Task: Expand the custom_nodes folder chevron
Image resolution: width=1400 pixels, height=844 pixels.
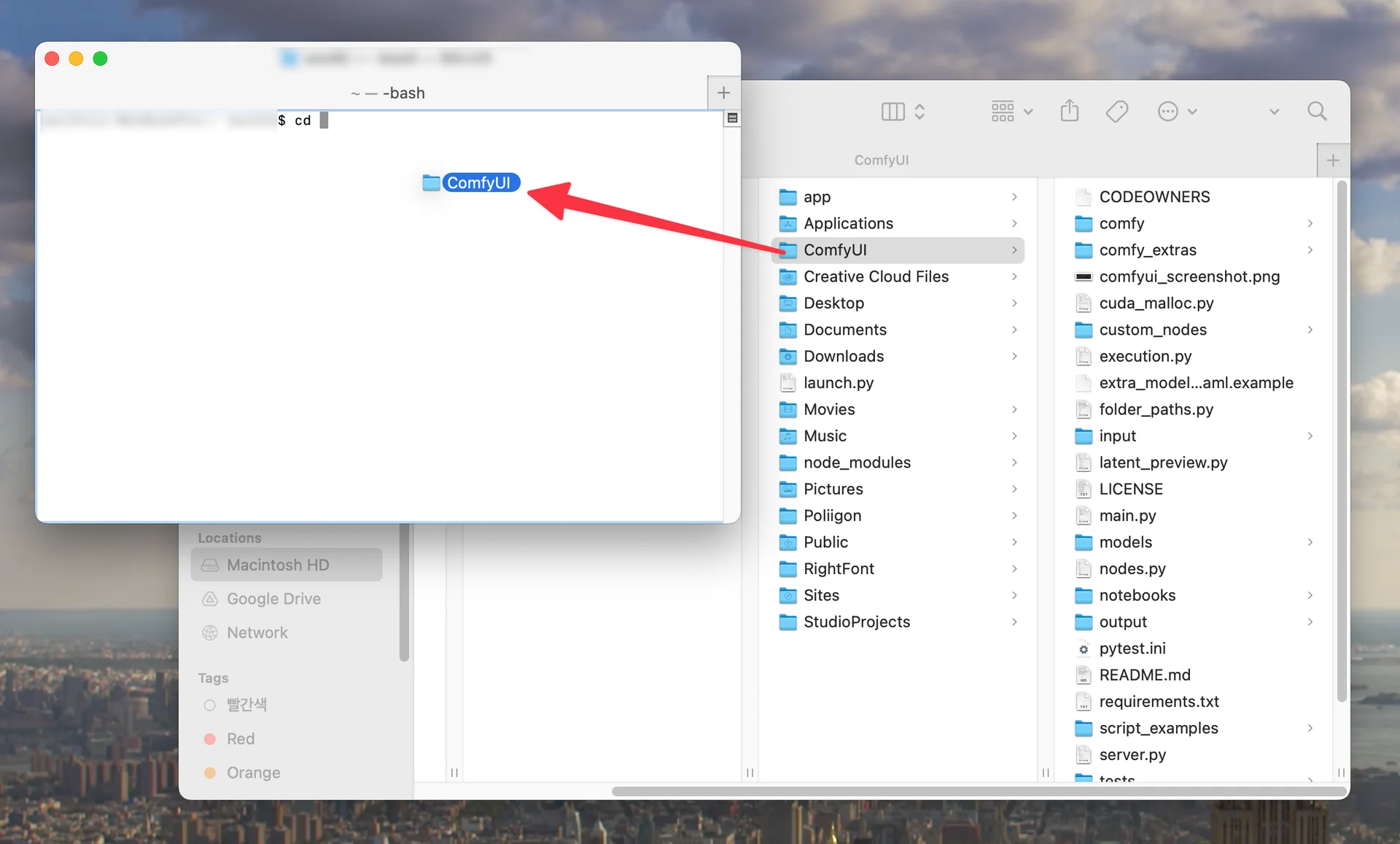Action: coord(1310,330)
